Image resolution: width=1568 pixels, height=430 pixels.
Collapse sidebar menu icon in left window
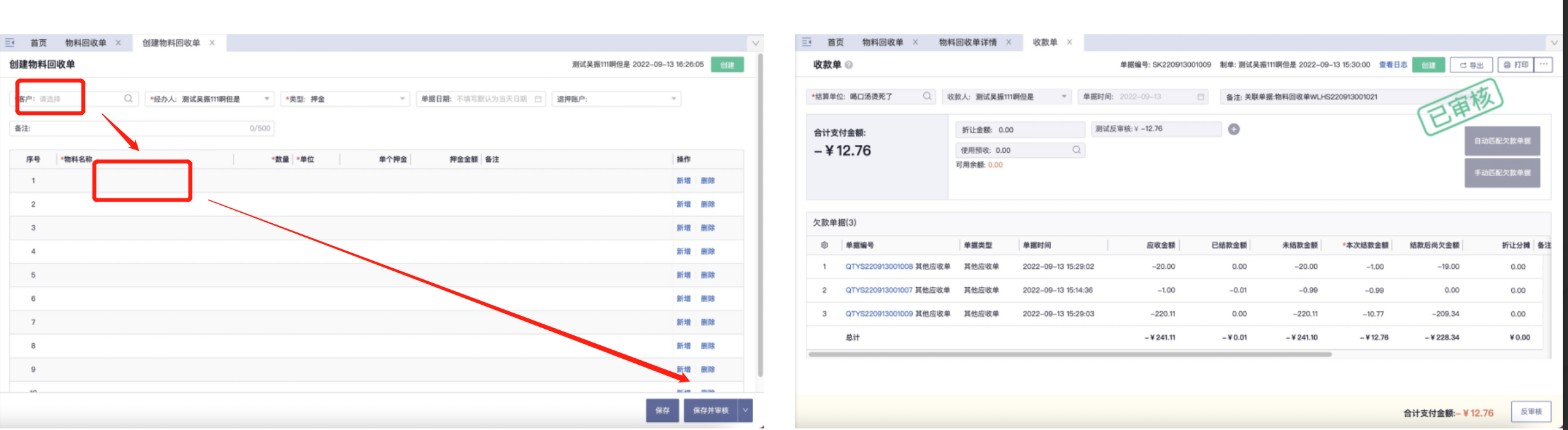10,43
